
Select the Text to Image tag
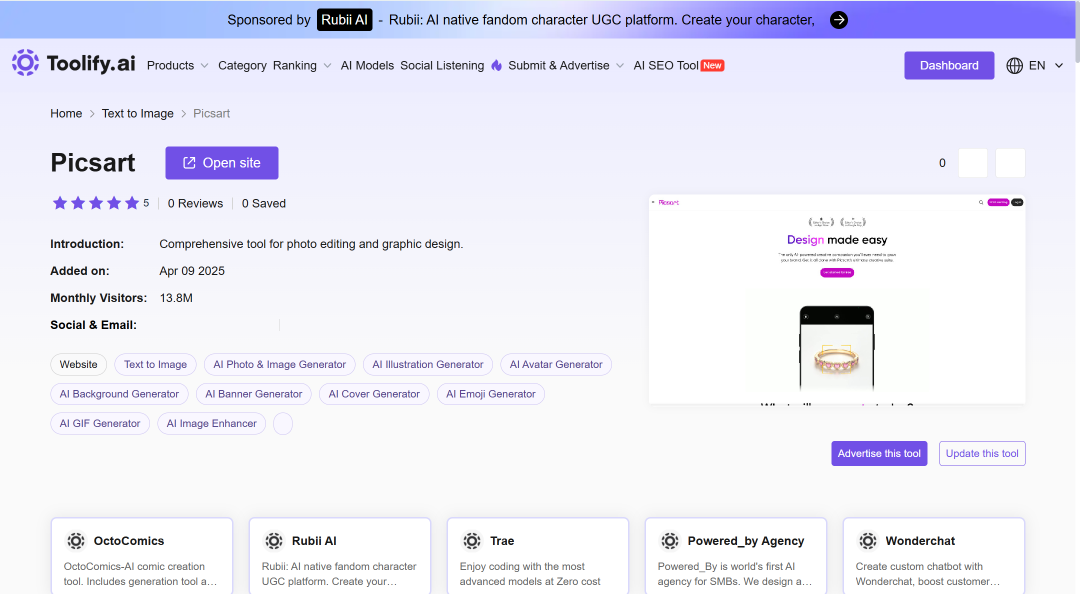156,365
